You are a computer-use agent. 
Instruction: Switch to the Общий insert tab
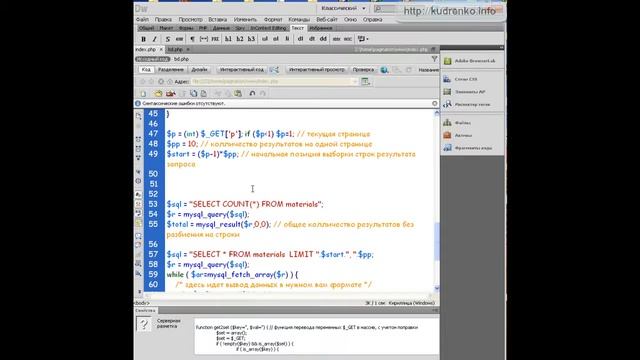click(x=146, y=28)
